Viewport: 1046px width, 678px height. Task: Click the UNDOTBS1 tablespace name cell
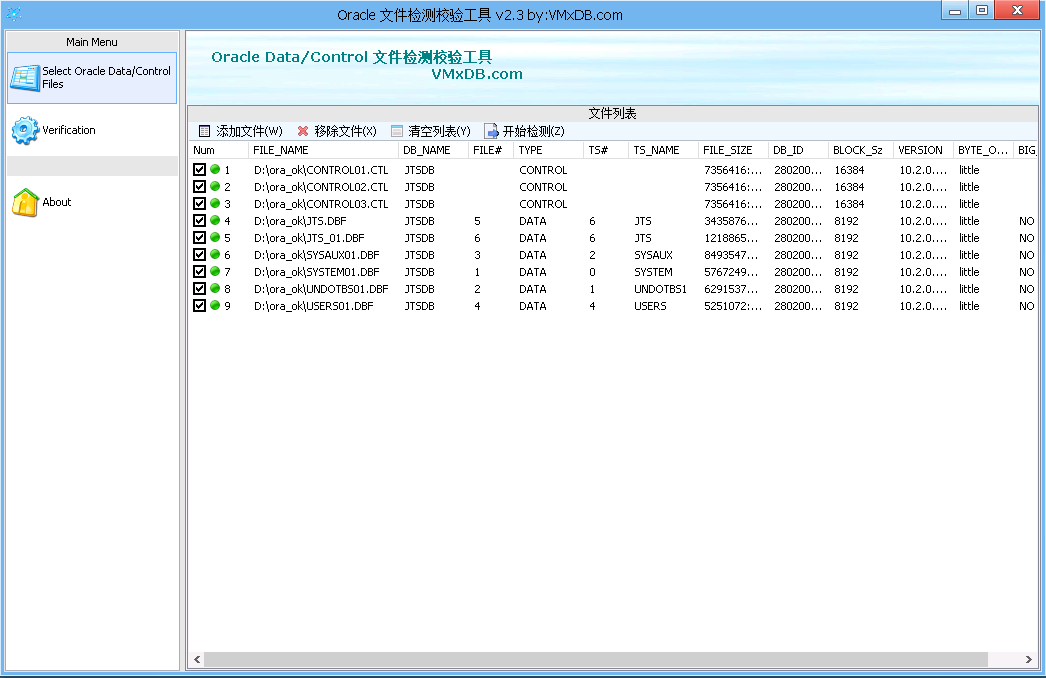pos(660,289)
